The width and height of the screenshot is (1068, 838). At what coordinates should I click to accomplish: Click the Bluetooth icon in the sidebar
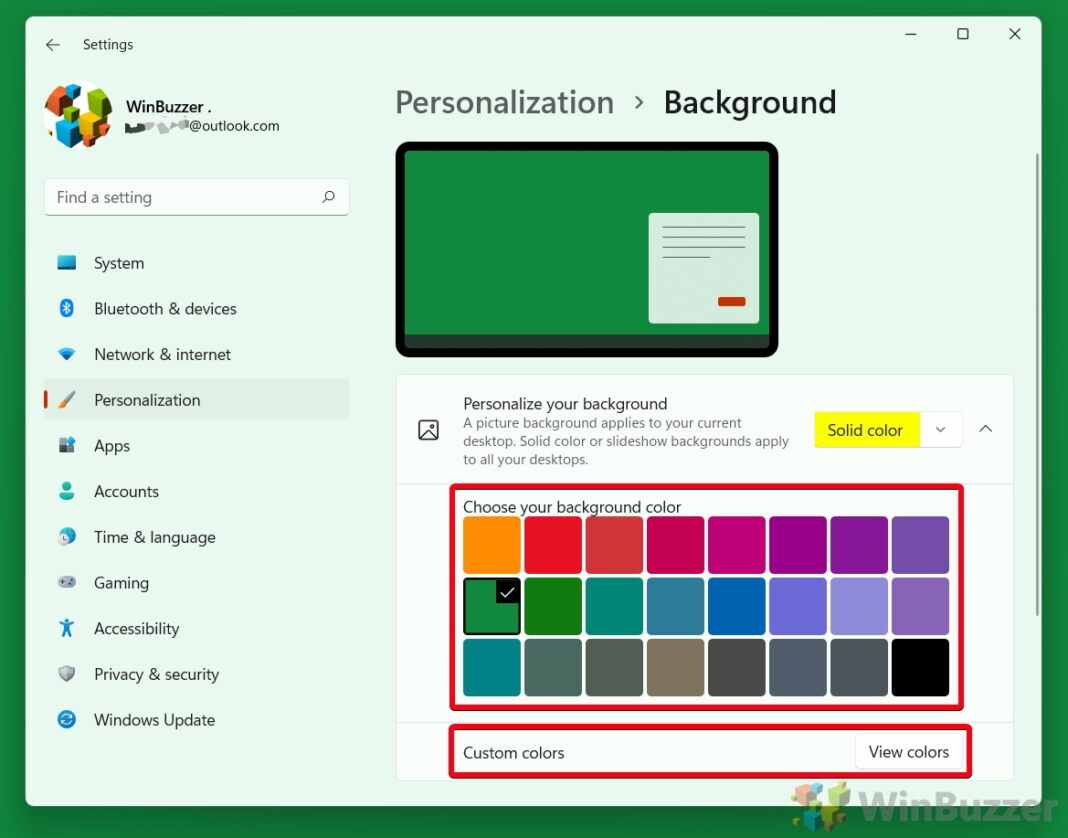click(67, 309)
